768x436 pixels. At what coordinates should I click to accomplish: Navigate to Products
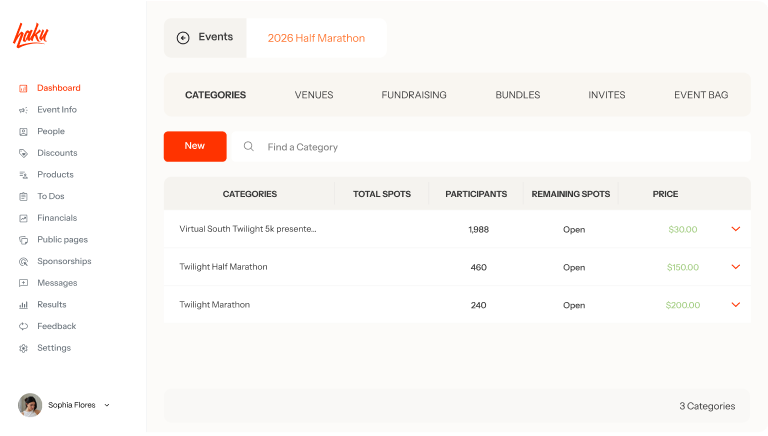pos(55,174)
